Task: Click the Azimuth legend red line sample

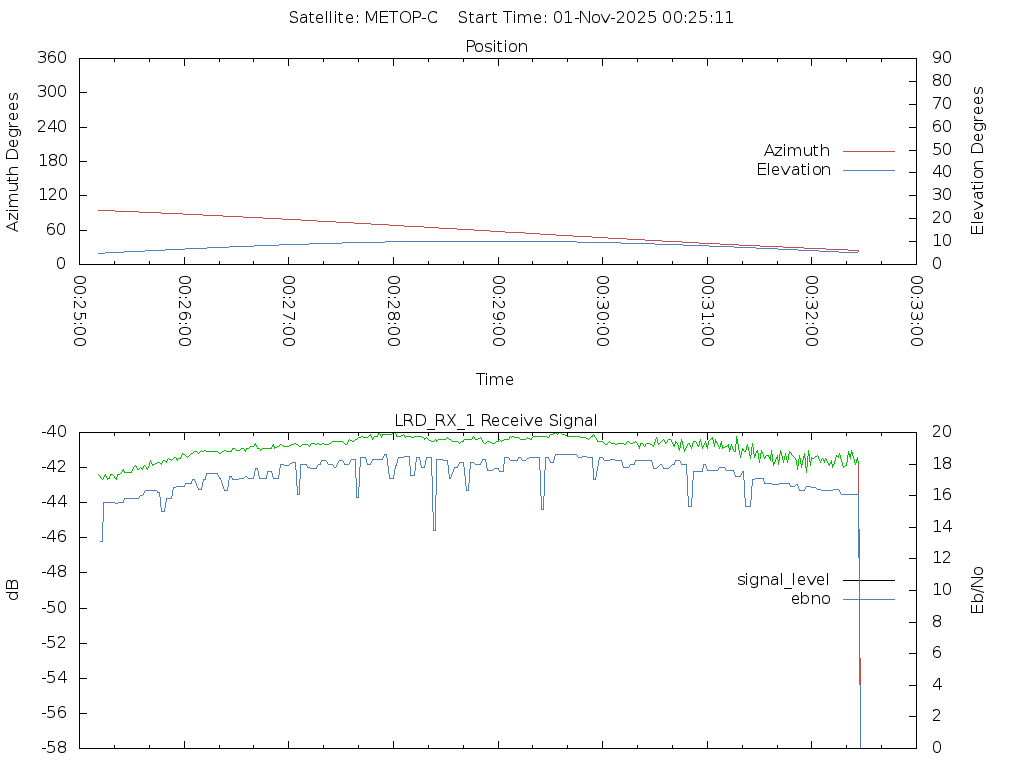Action: pos(868,151)
